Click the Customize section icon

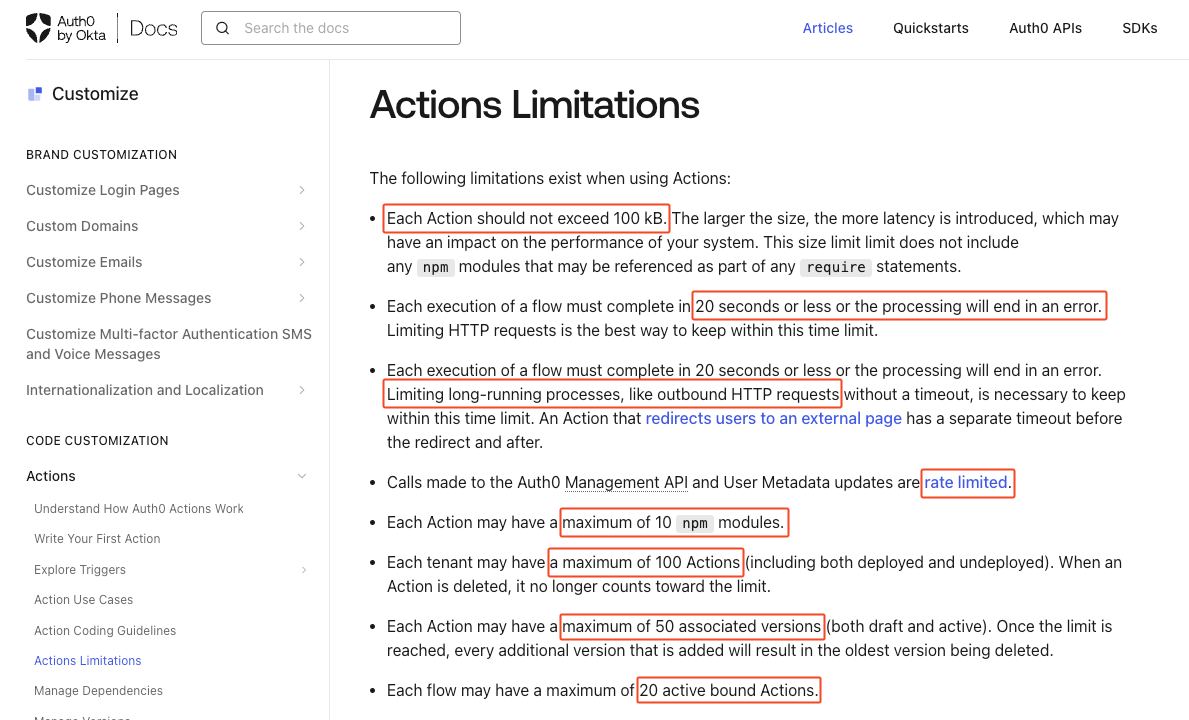coord(35,94)
